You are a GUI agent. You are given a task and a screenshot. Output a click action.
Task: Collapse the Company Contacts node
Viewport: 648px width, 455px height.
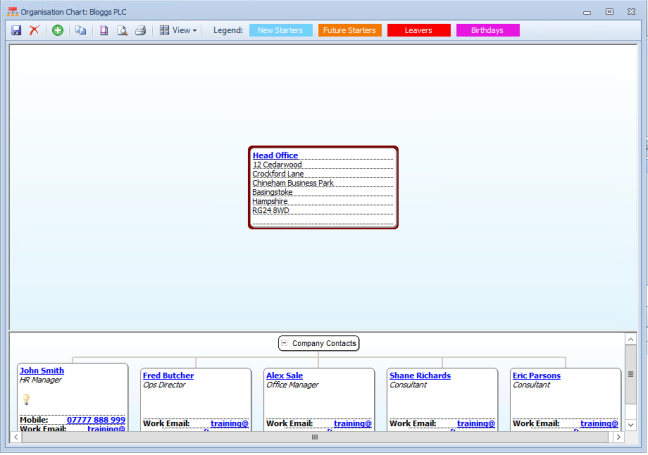[285, 344]
